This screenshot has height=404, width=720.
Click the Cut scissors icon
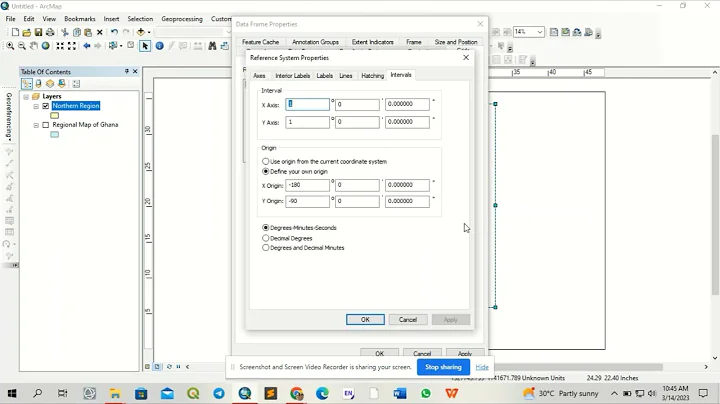pos(65,32)
